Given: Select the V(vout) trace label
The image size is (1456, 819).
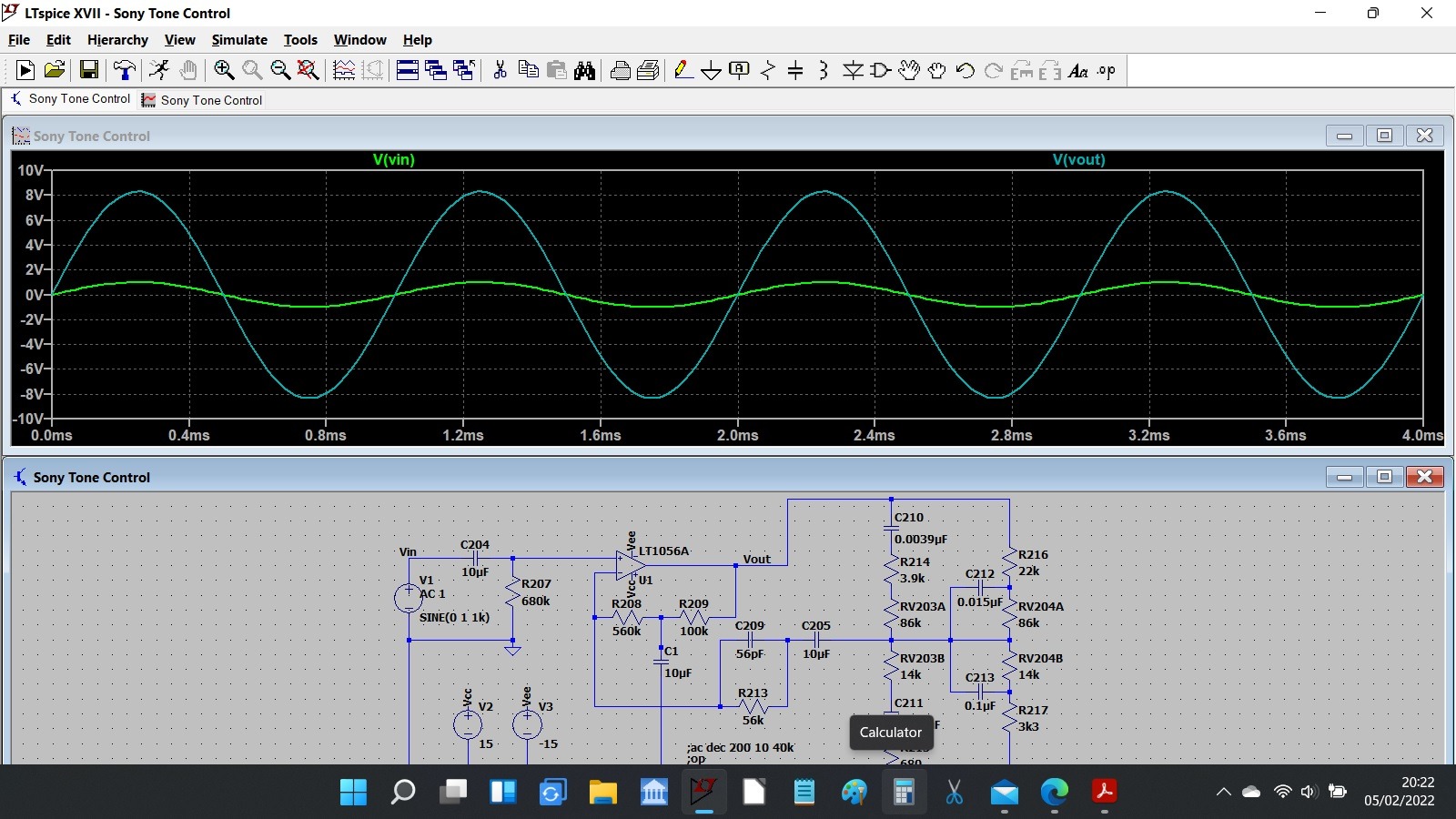Looking at the screenshot, I should [x=1079, y=159].
